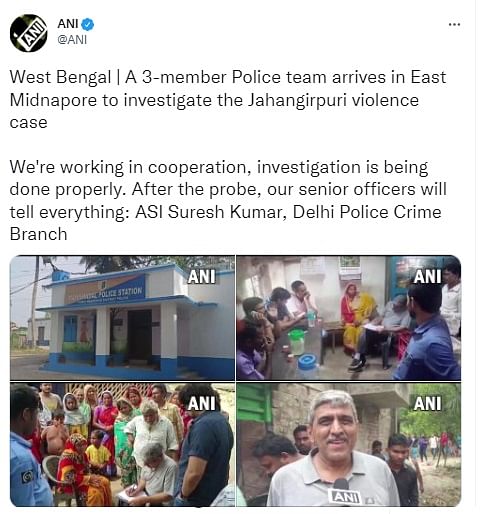Click ANI watermark on grey polo man photo
492x514 pixels.
tap(427, 404)
